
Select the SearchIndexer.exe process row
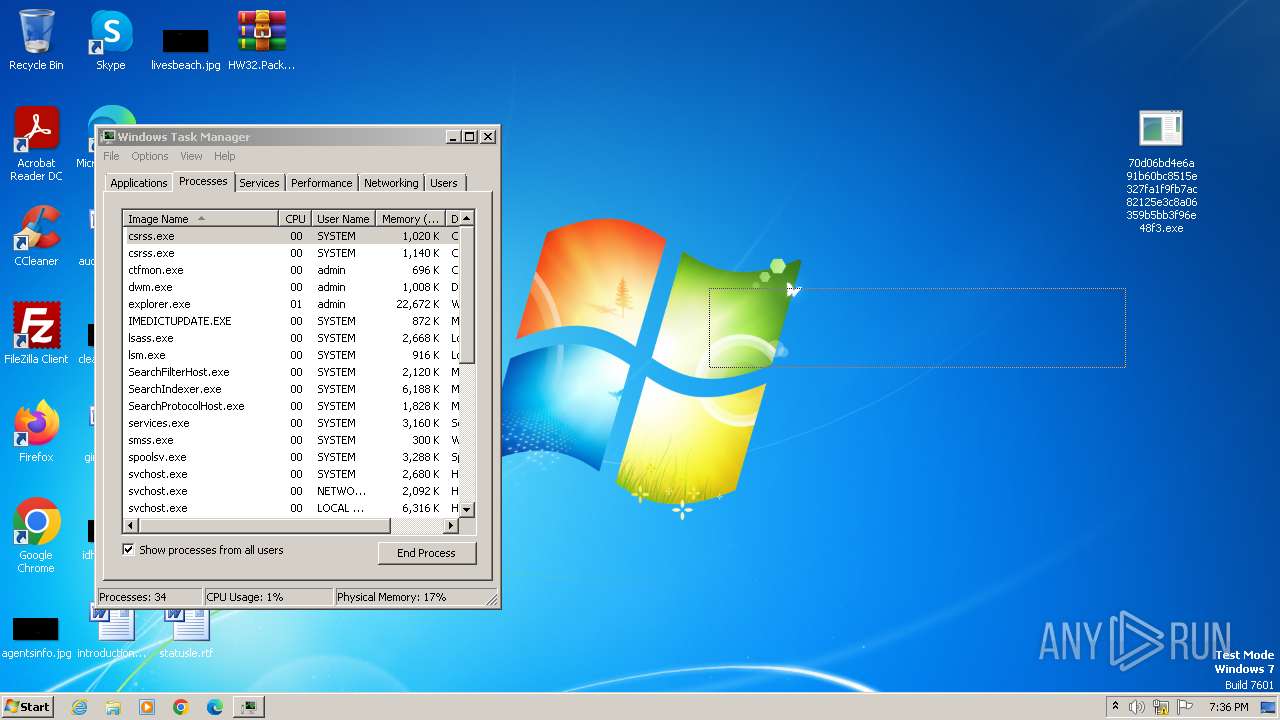pos(291,389)
